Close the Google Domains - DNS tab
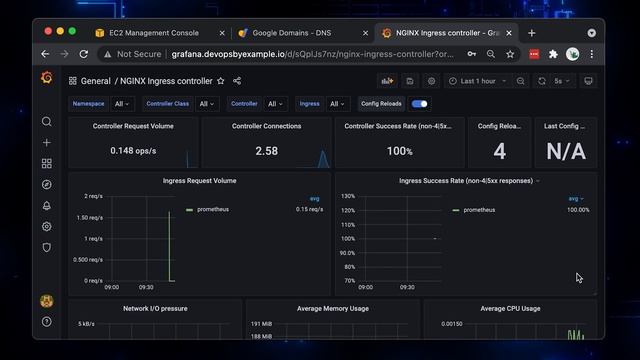640x360 pixels. (x=365, y=33)
